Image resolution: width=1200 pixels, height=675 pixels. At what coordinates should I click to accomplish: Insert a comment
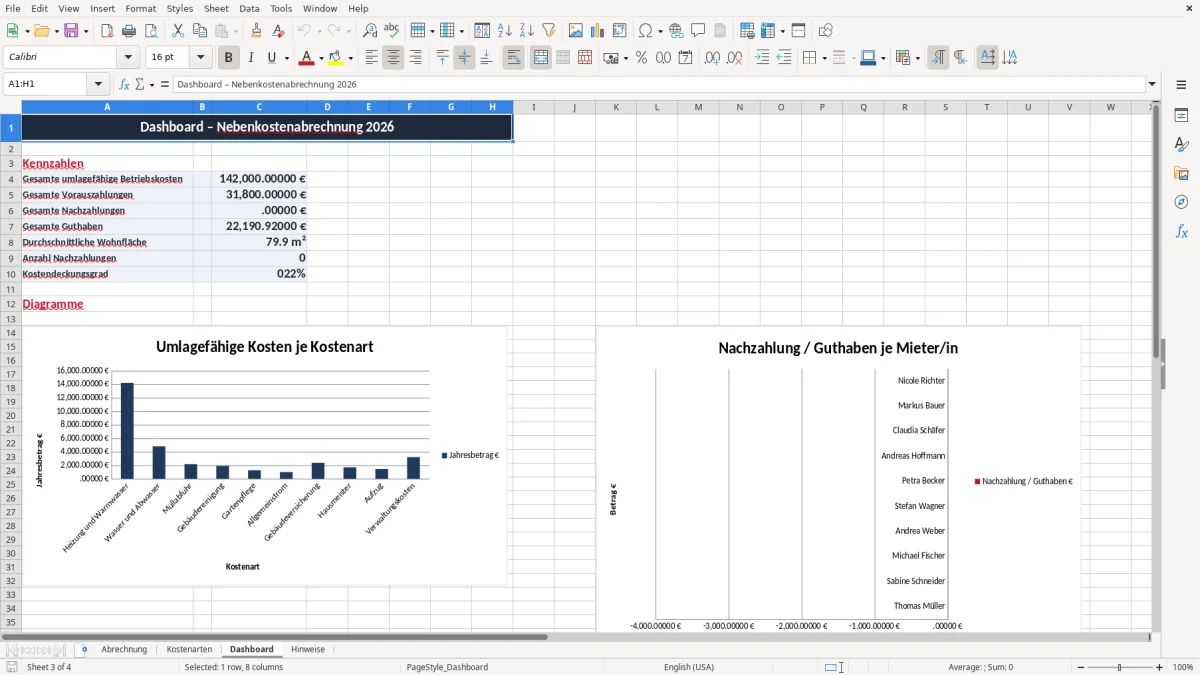point(698,31)
